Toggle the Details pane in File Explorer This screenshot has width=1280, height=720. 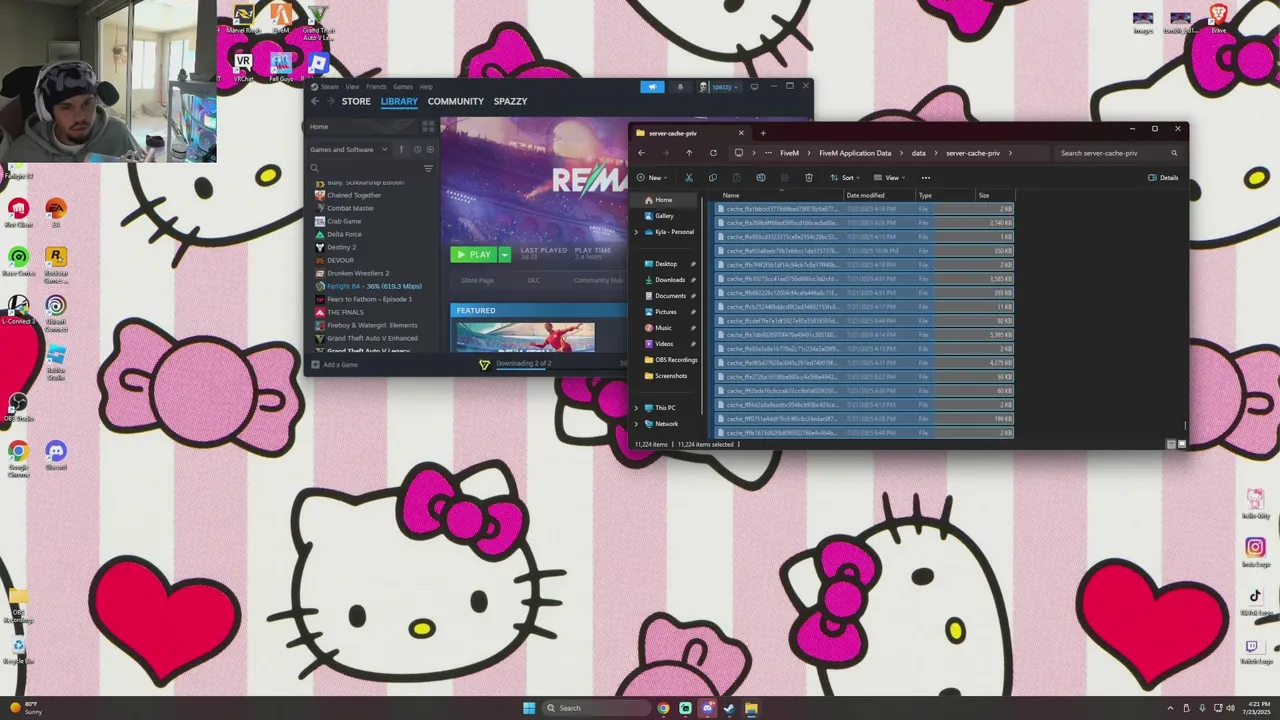pos(1163,178)
